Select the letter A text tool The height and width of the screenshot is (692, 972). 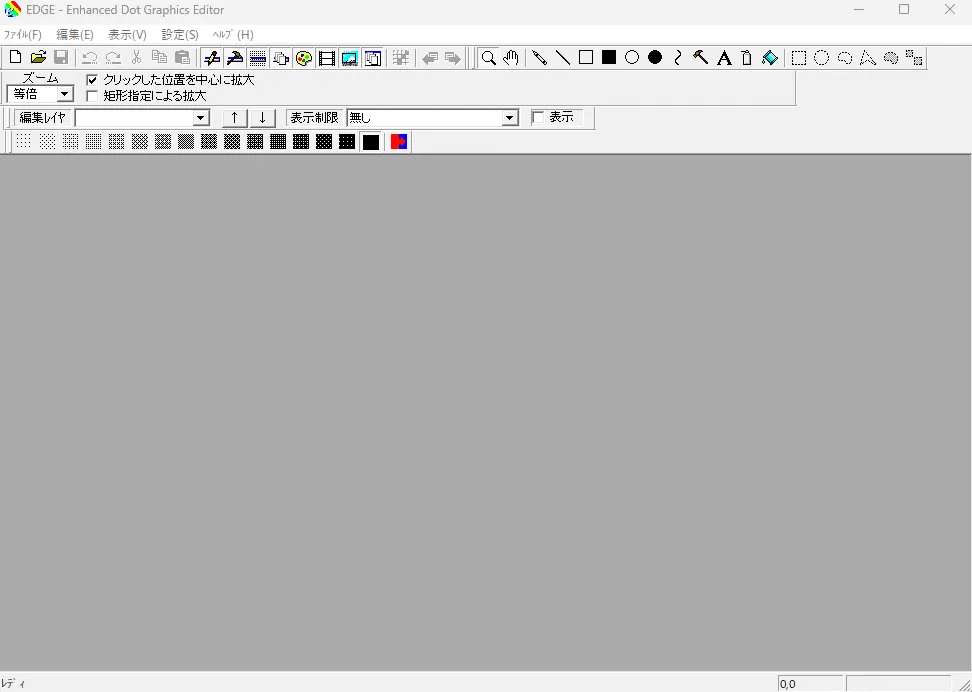coord(723,58)
